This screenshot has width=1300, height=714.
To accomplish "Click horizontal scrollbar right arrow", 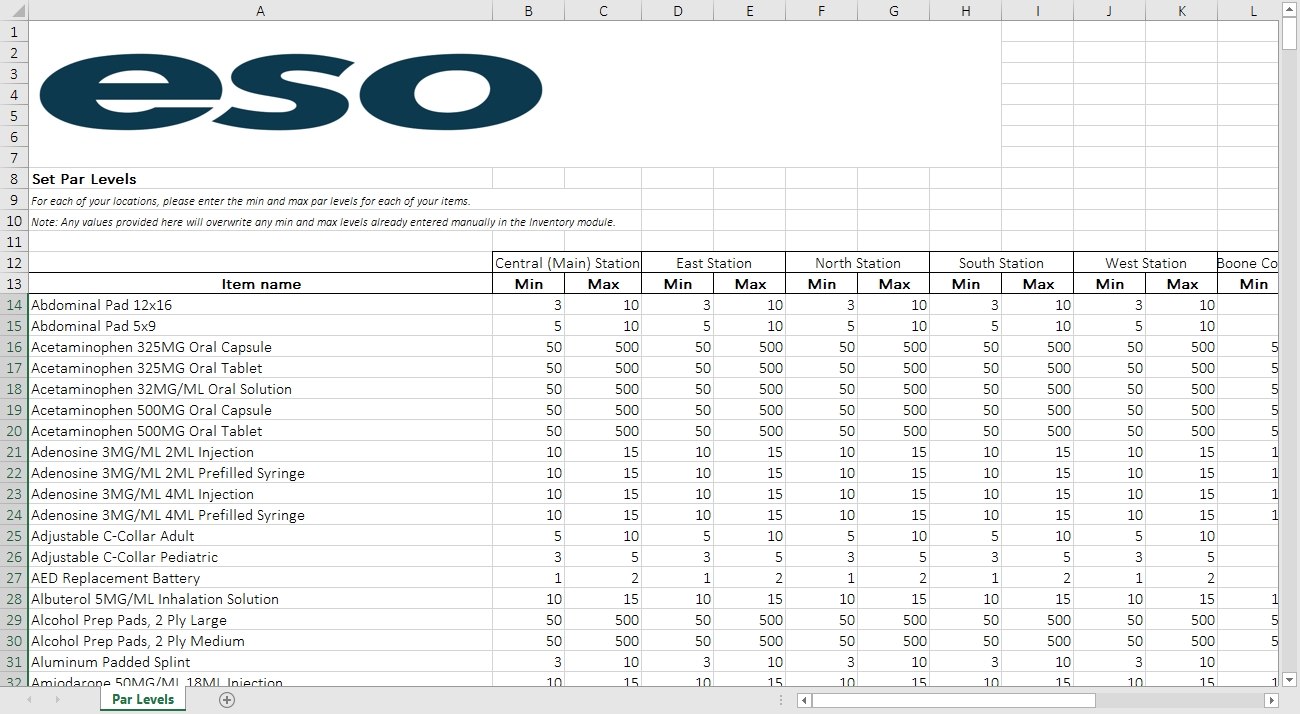I will click(x=1271, y=700).
